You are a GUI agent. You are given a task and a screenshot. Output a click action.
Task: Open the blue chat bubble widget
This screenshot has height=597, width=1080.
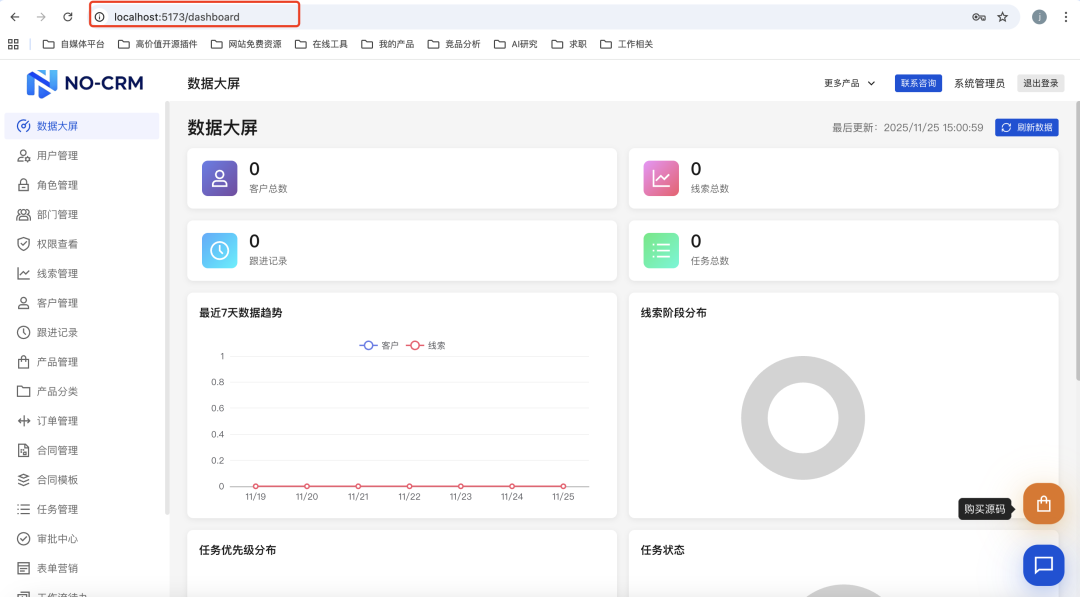click(1043, 565)
